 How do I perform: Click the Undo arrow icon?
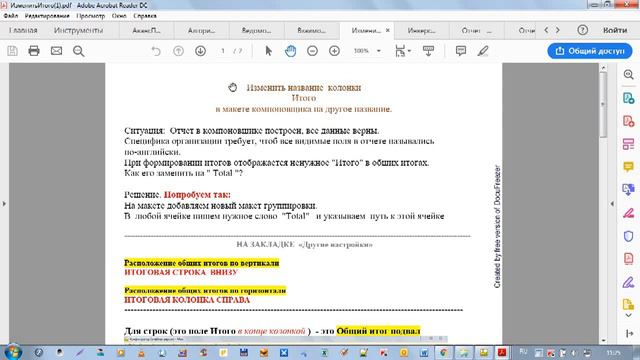(x=156, y=51)
